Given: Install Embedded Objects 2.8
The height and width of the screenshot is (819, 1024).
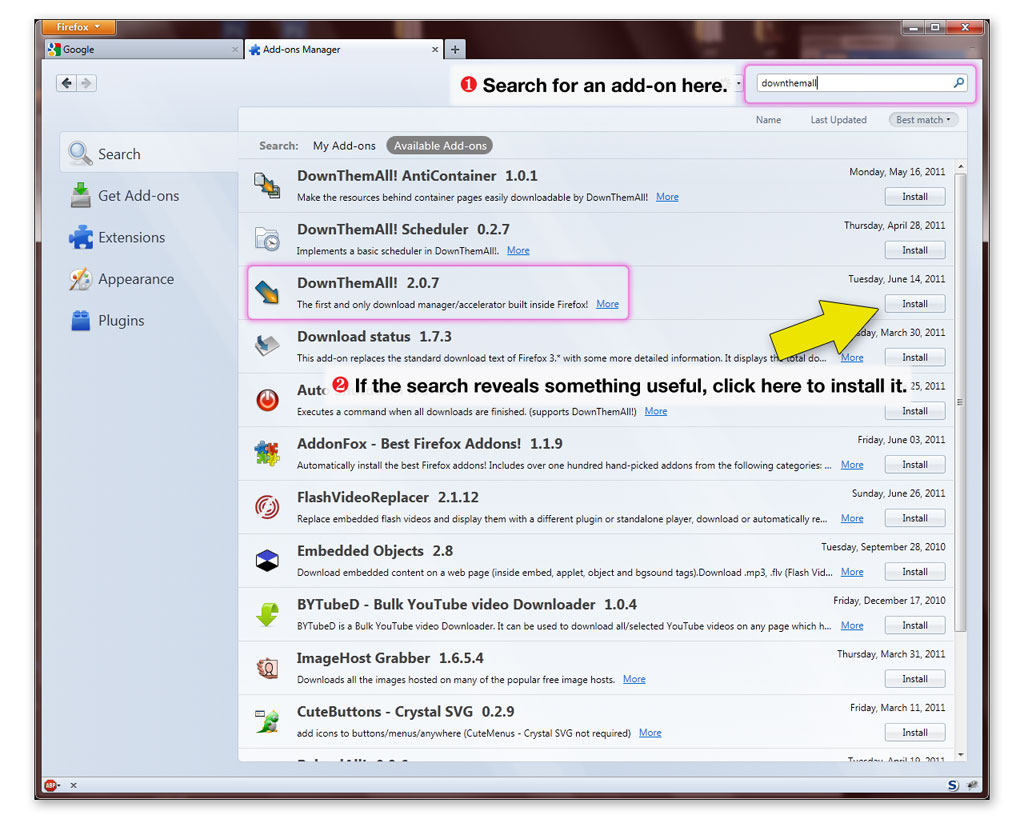Looking at the screenshot, I should click(915, 571).
